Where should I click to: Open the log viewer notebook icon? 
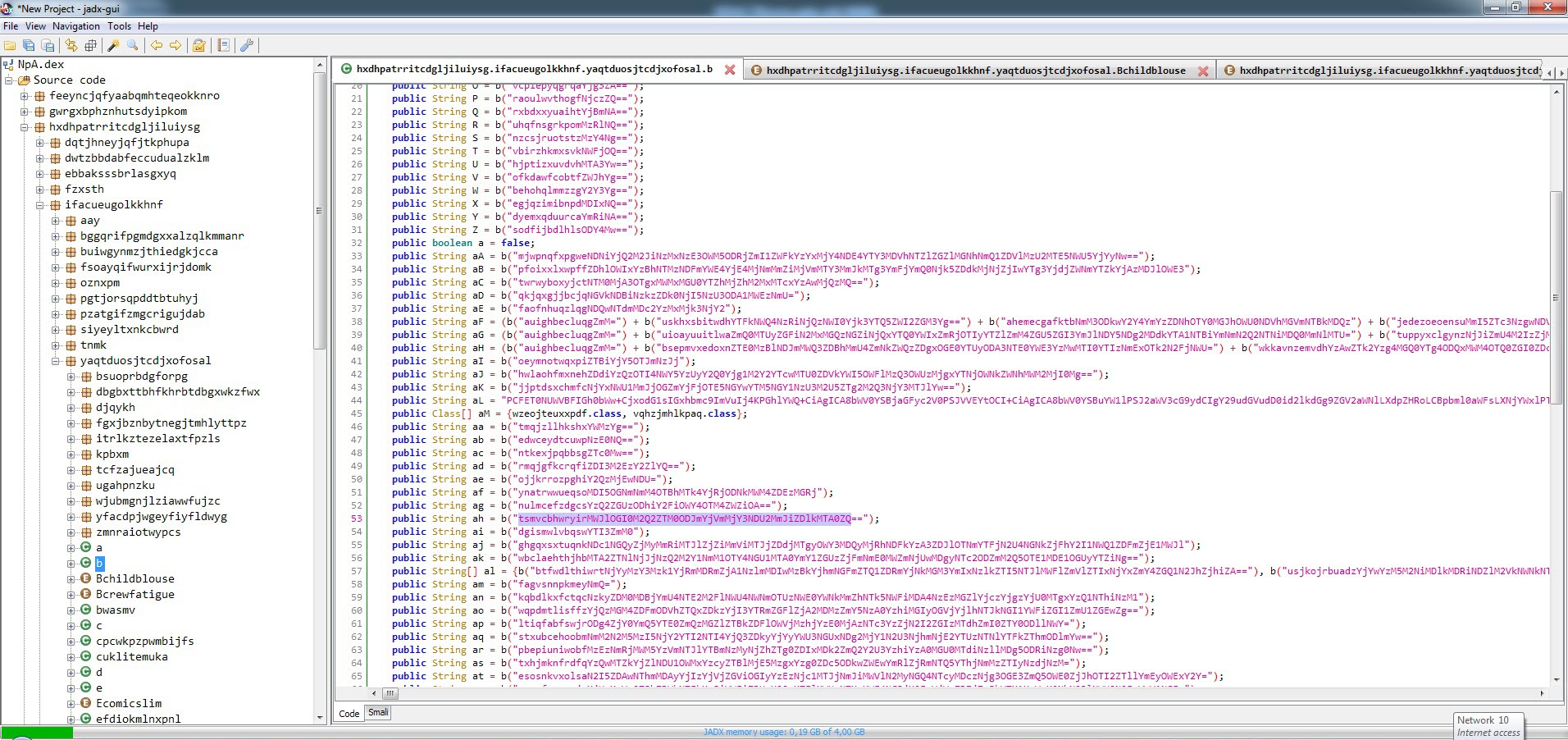point(223,45)
